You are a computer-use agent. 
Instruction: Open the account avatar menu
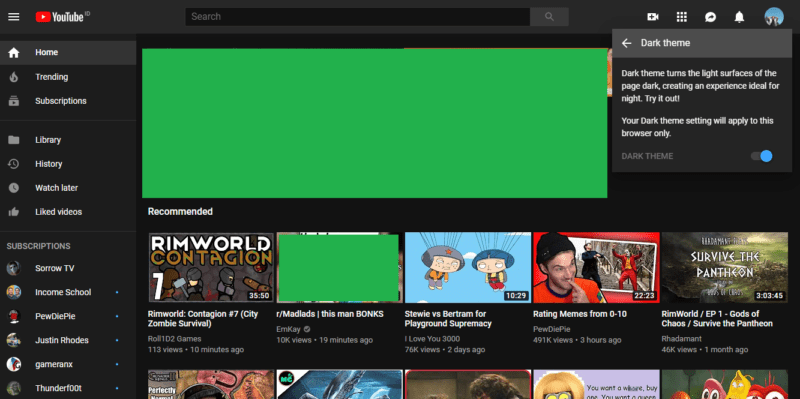774,17
